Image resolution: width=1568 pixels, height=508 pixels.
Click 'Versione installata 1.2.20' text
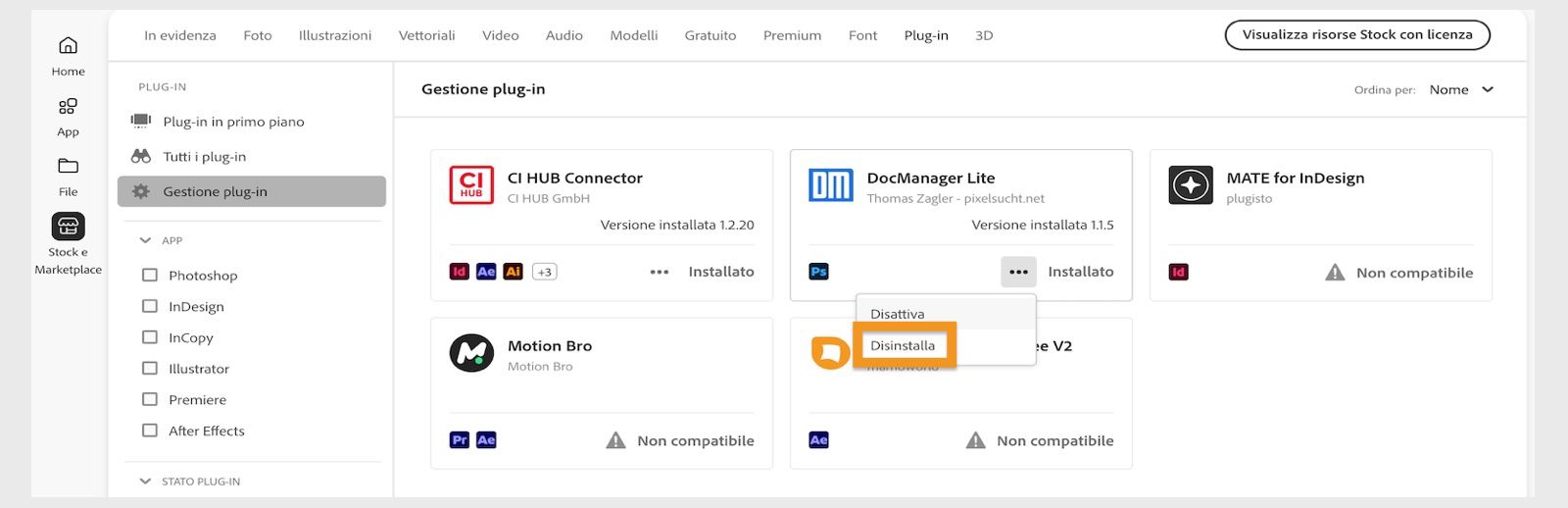click(677, 225)
